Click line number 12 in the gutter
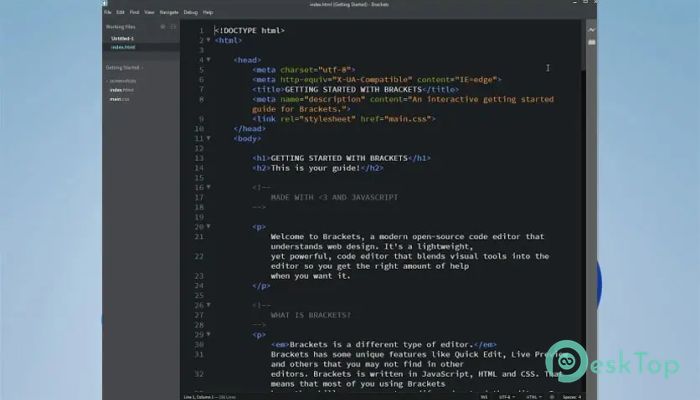 [199, 148]
